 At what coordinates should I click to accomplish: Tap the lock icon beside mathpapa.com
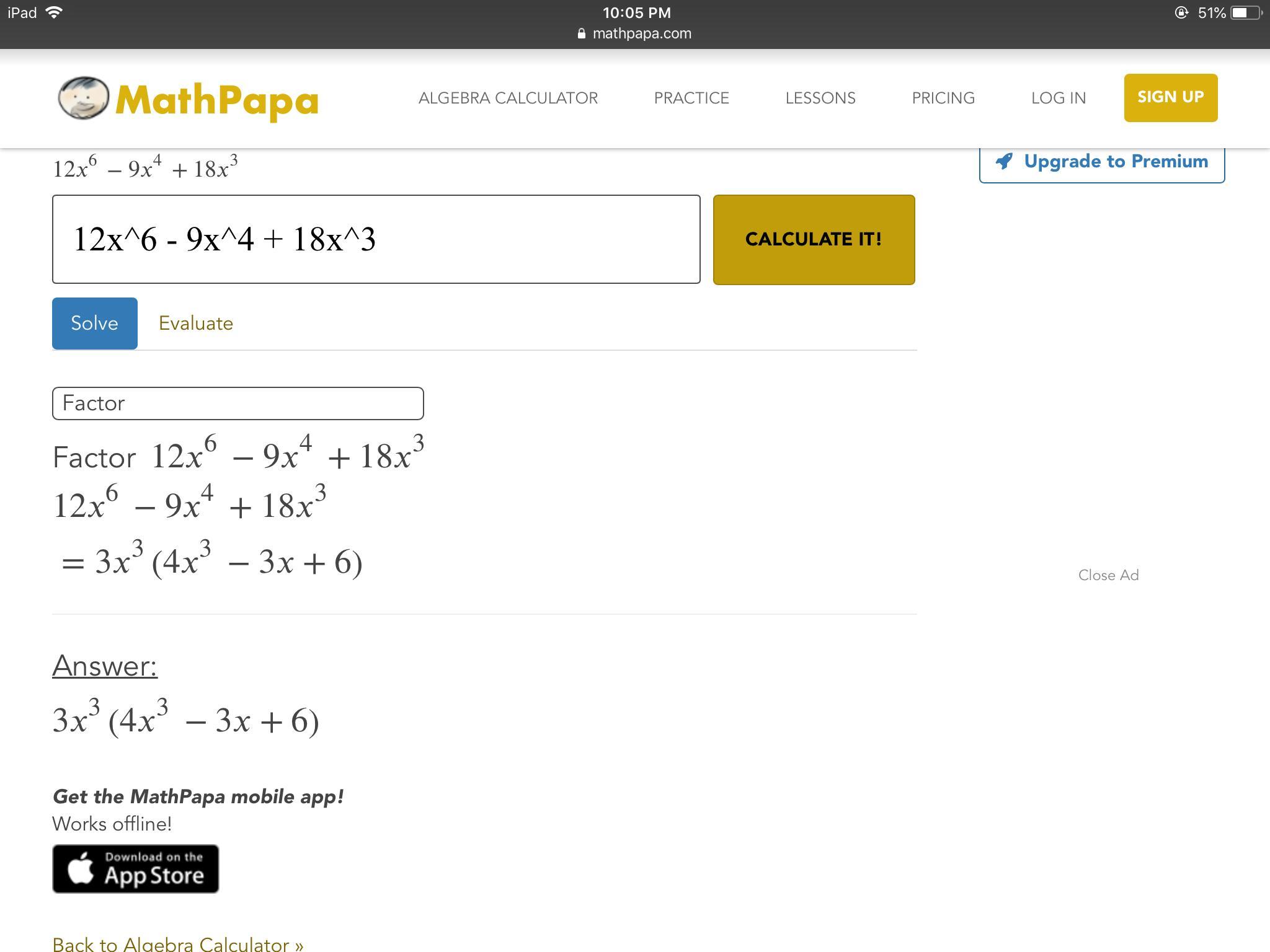click(x=581, y=33)
